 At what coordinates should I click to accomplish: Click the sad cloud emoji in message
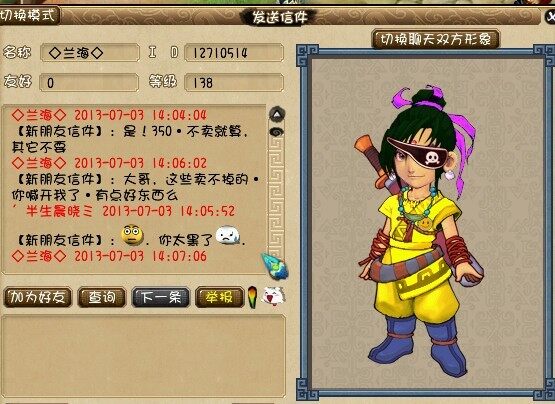pyautogui.click(x=228, y=235)
